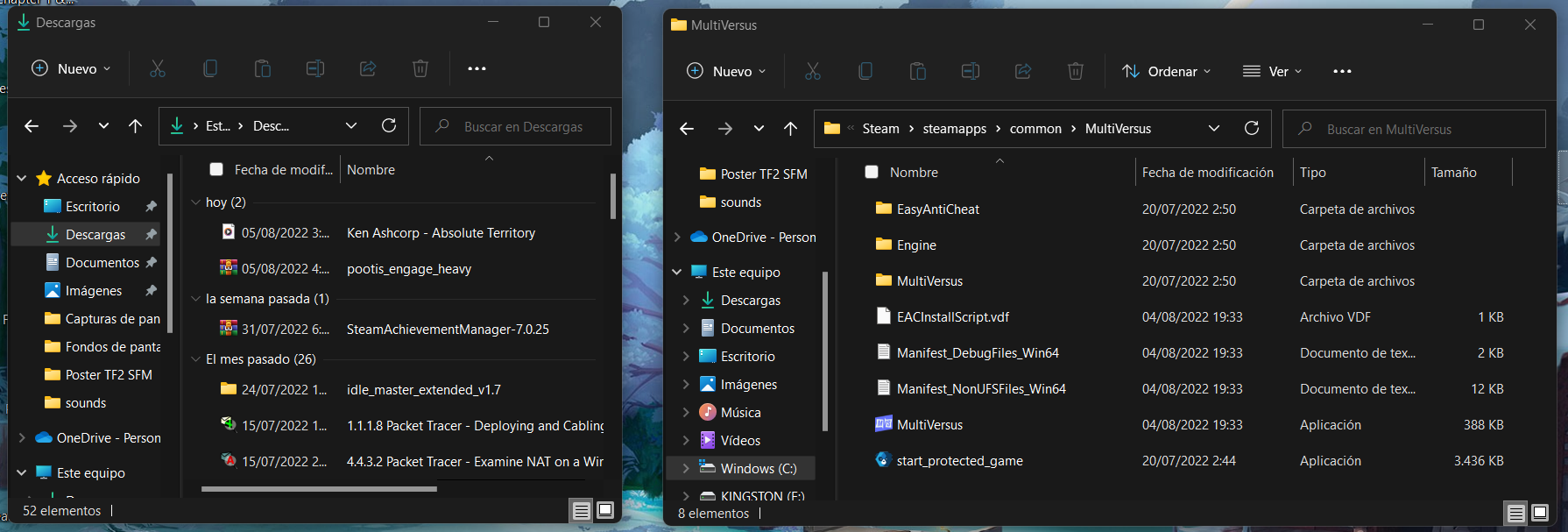
Task: Select start_protected_game application
Action: pyautogui.click(x=959, y=461)
